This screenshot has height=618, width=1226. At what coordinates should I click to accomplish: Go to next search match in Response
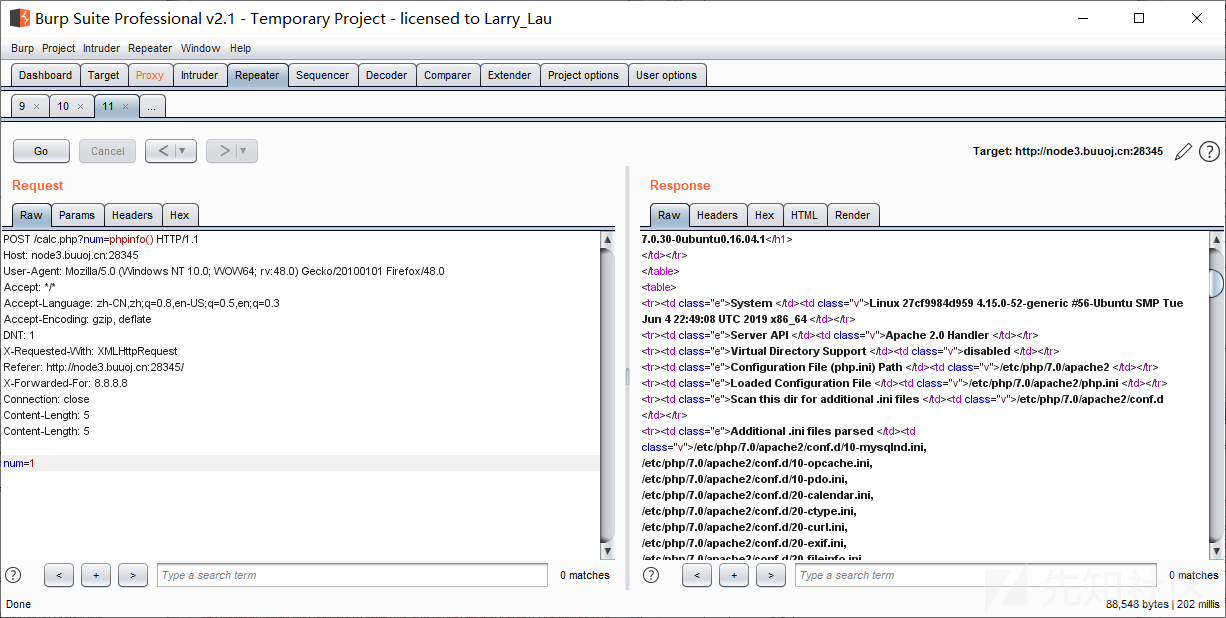[771, 575]
